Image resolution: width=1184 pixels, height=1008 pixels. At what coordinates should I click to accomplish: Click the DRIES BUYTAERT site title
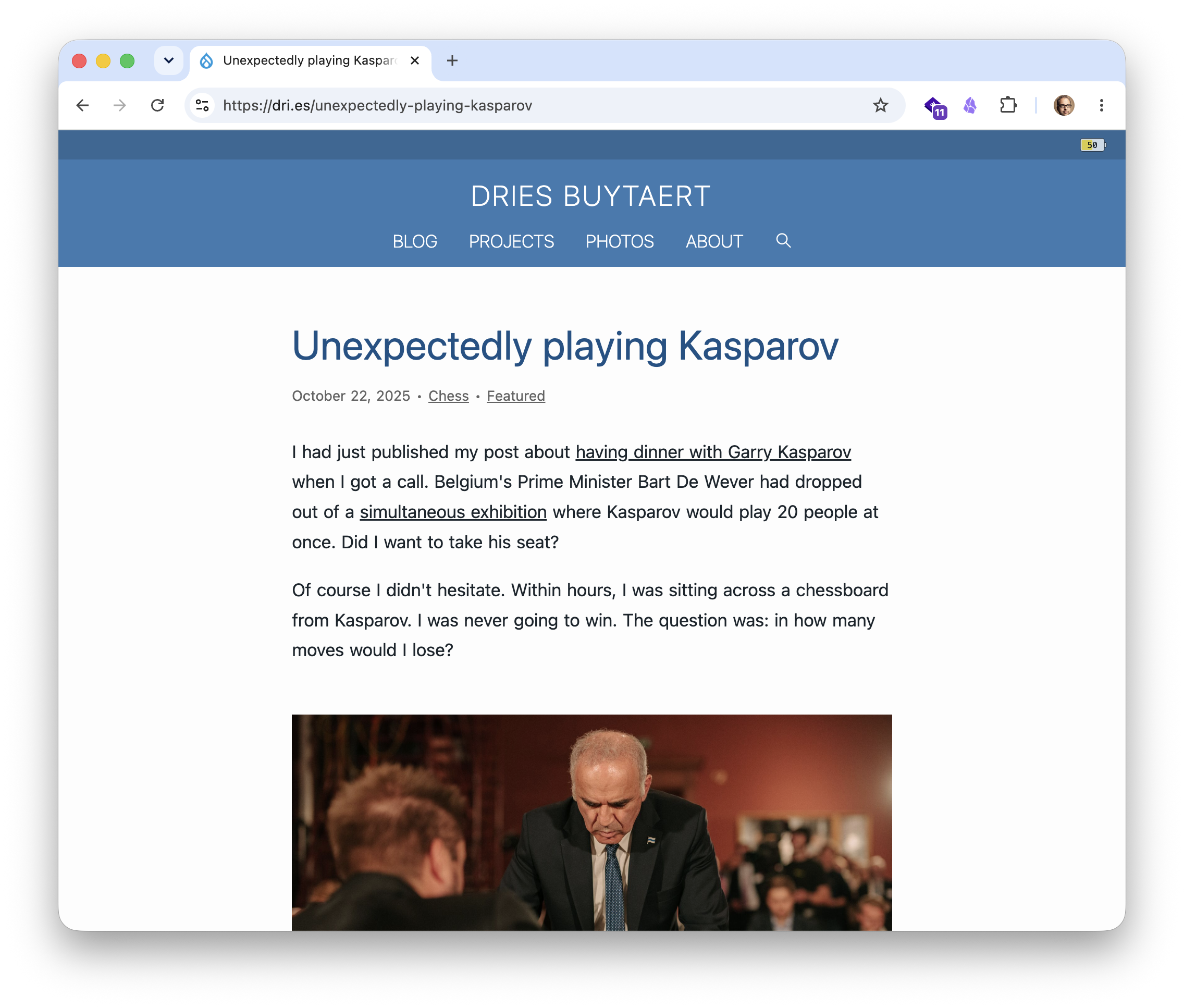(x=591, y=196)
